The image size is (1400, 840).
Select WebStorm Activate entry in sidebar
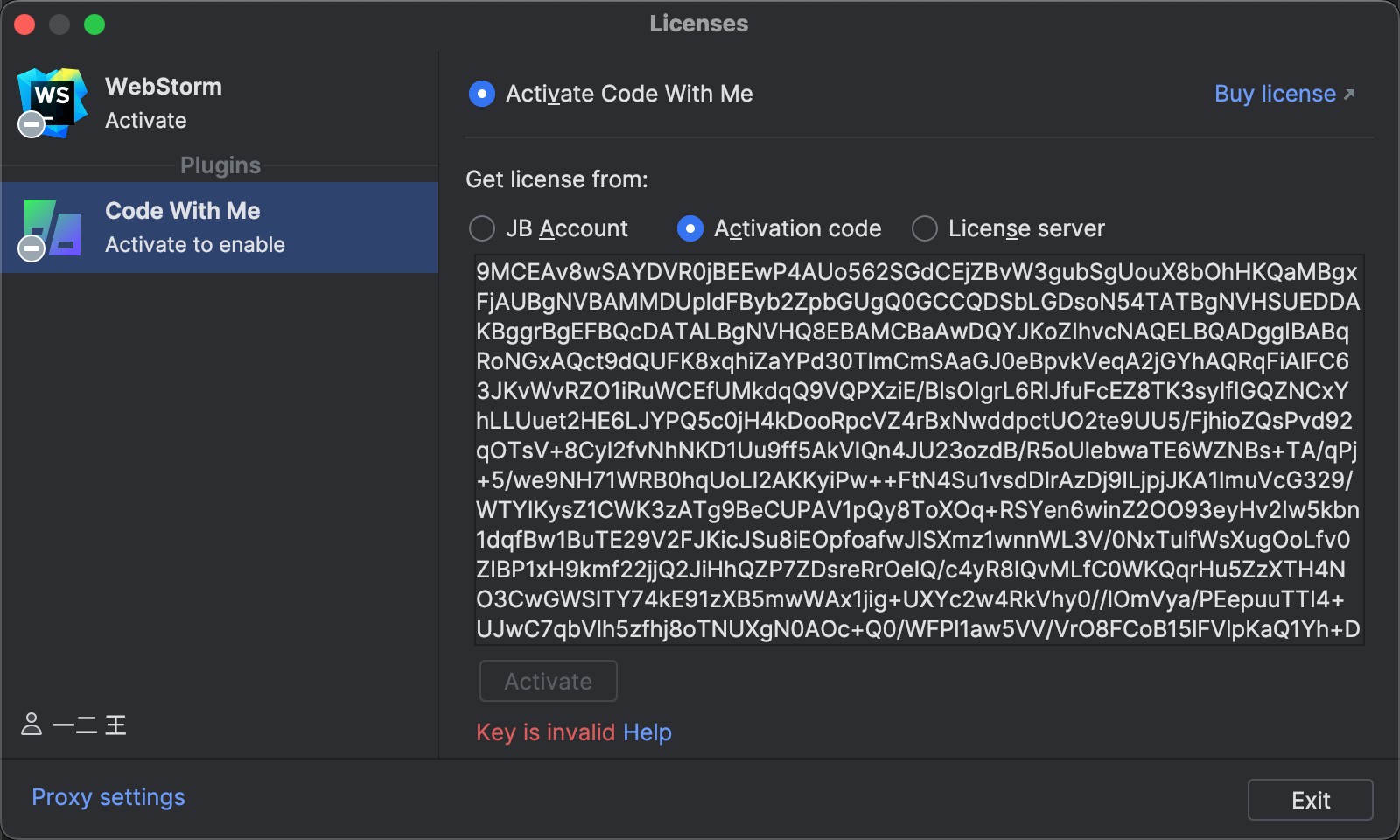[219, 103]
